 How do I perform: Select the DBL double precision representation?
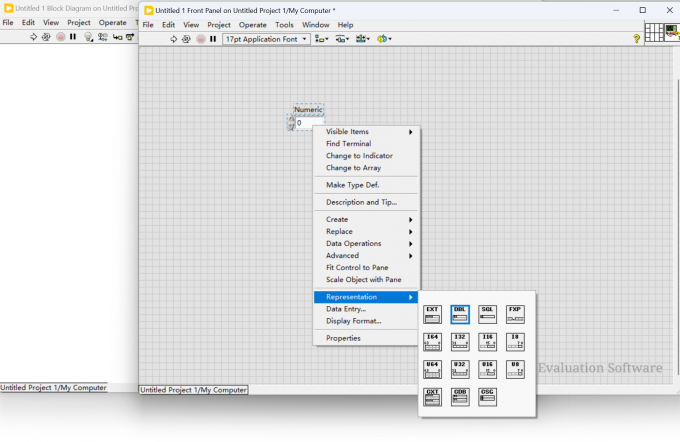tap(460, 315)
